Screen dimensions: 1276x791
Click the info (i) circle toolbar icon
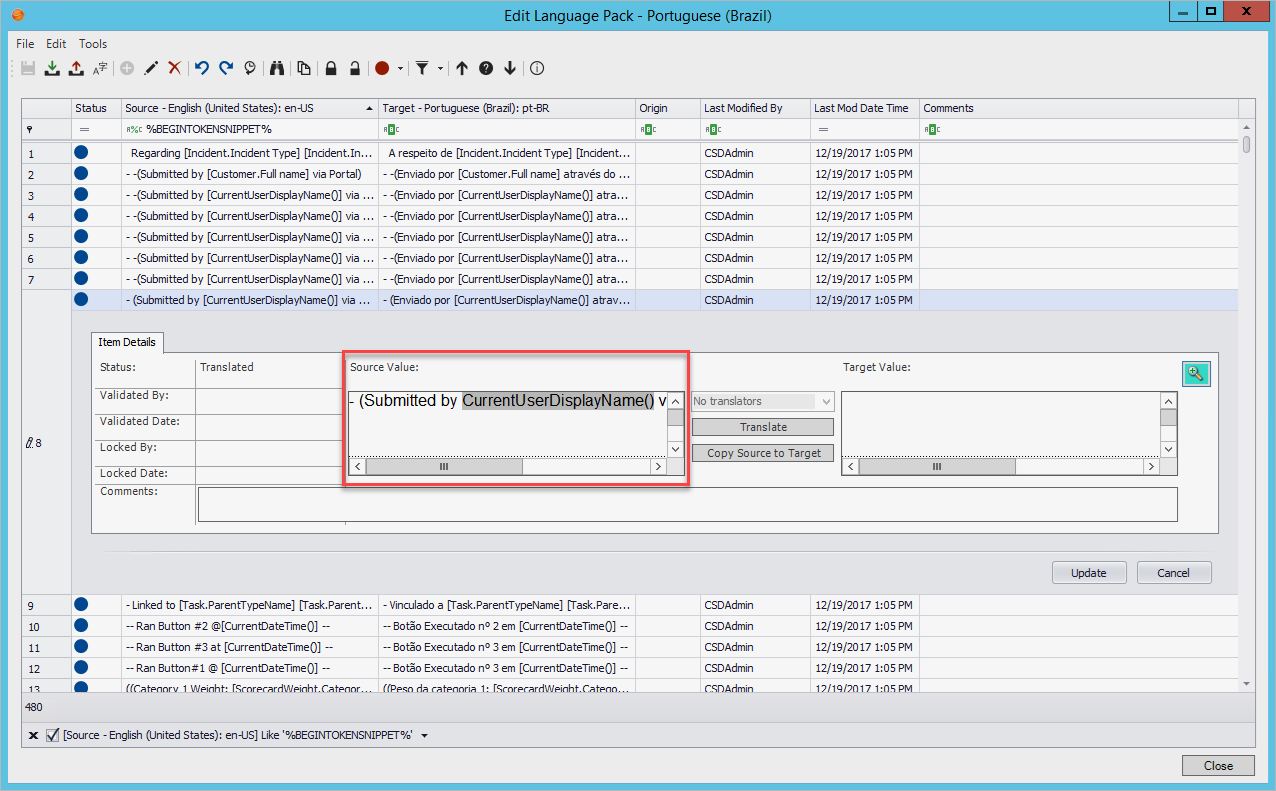point(537,68)
